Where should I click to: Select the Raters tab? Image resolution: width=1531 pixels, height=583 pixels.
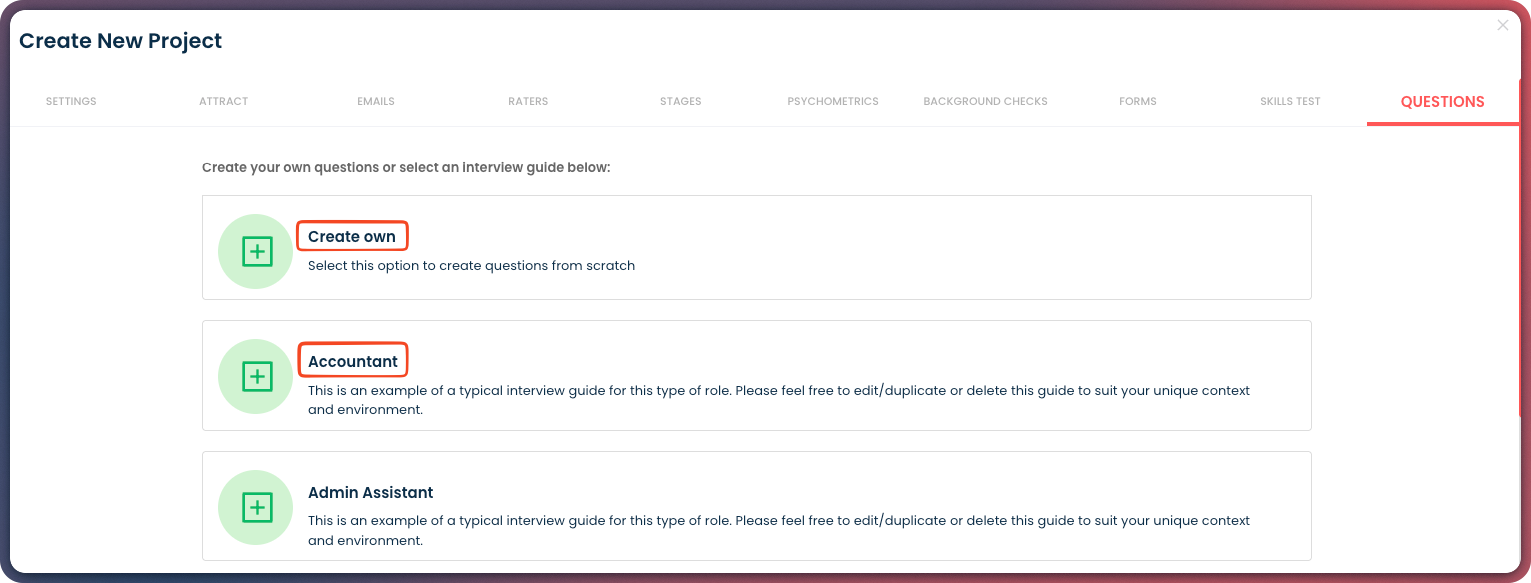[x=528, y=101]
